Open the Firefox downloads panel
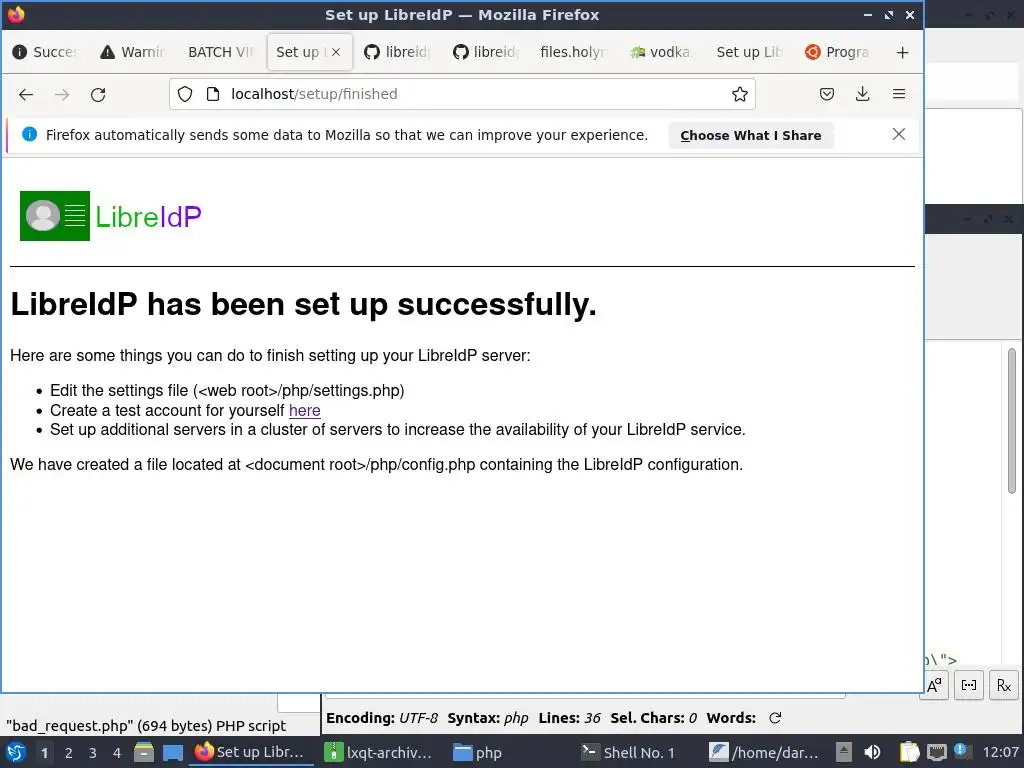1024x768 pixels. click(x=862, y=94)
